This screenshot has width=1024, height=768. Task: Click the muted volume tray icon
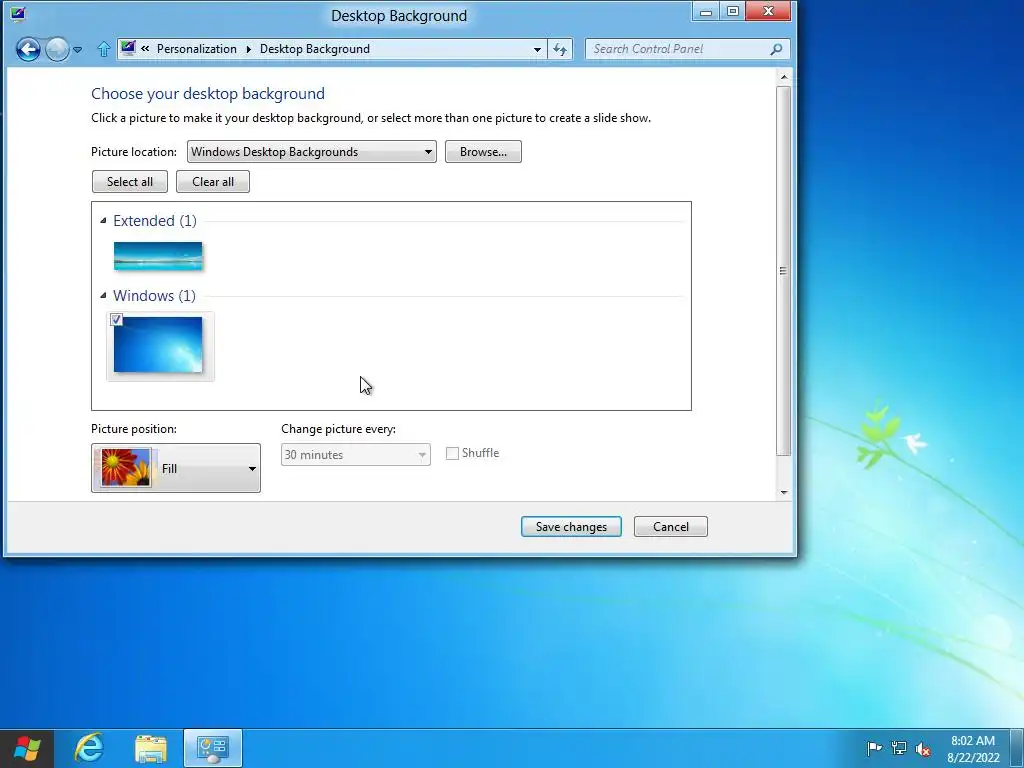923,749
